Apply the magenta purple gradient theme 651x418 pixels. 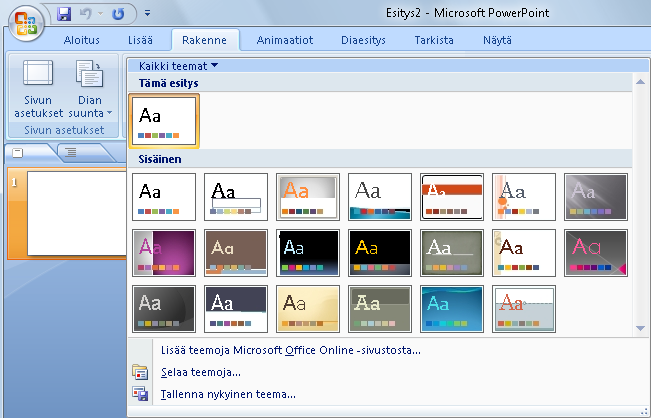point(164,253)
